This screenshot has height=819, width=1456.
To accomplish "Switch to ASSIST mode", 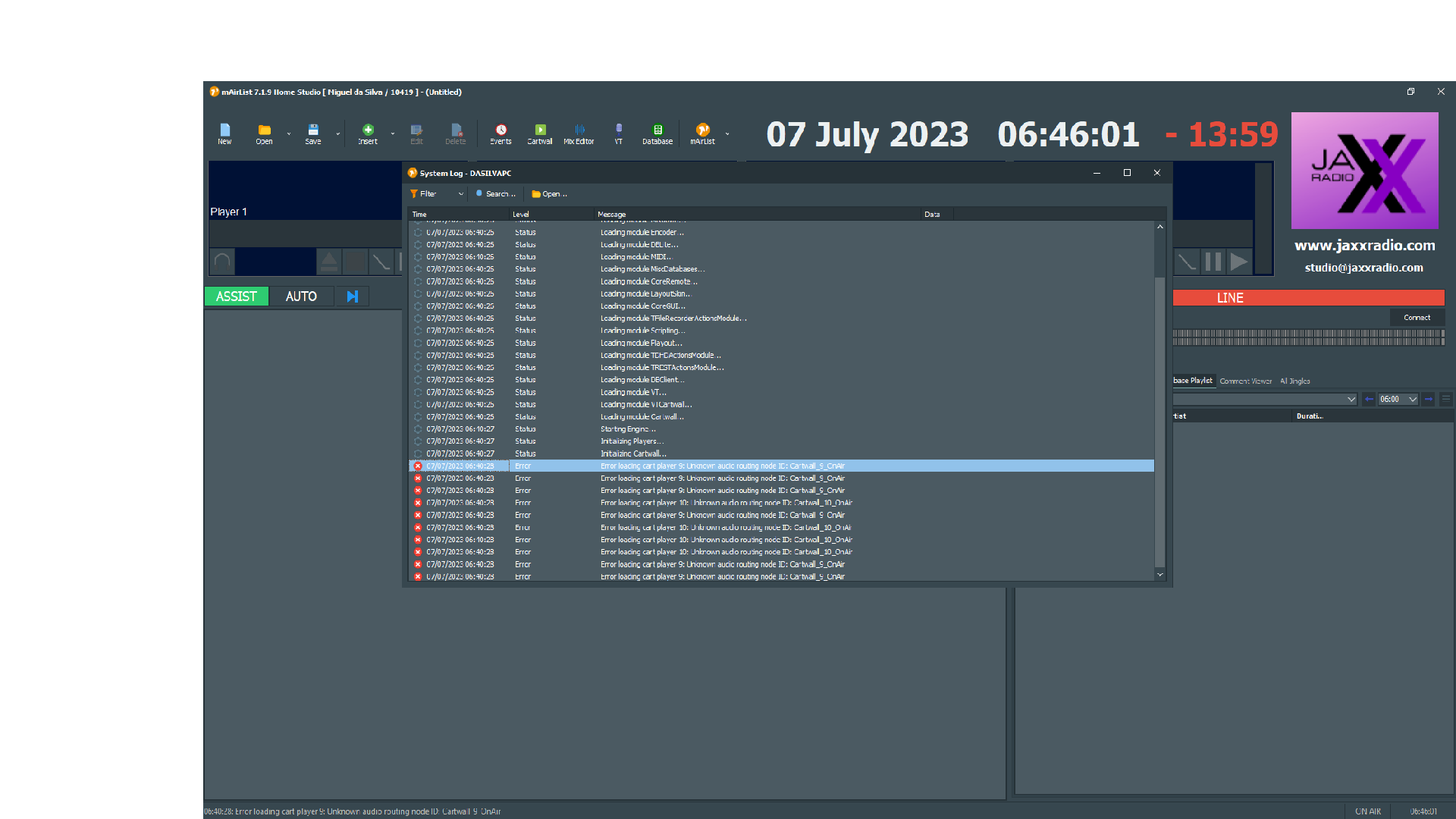I will tap(237, 297).
